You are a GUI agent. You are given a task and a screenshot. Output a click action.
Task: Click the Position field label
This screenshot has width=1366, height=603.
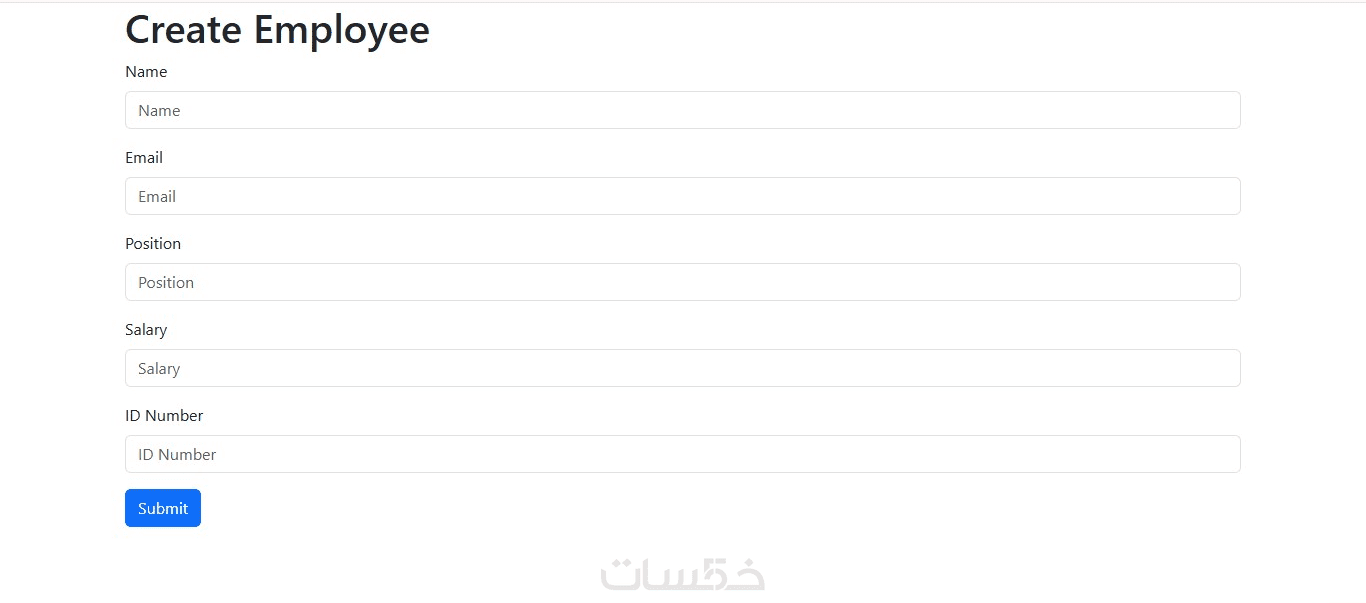153,244
